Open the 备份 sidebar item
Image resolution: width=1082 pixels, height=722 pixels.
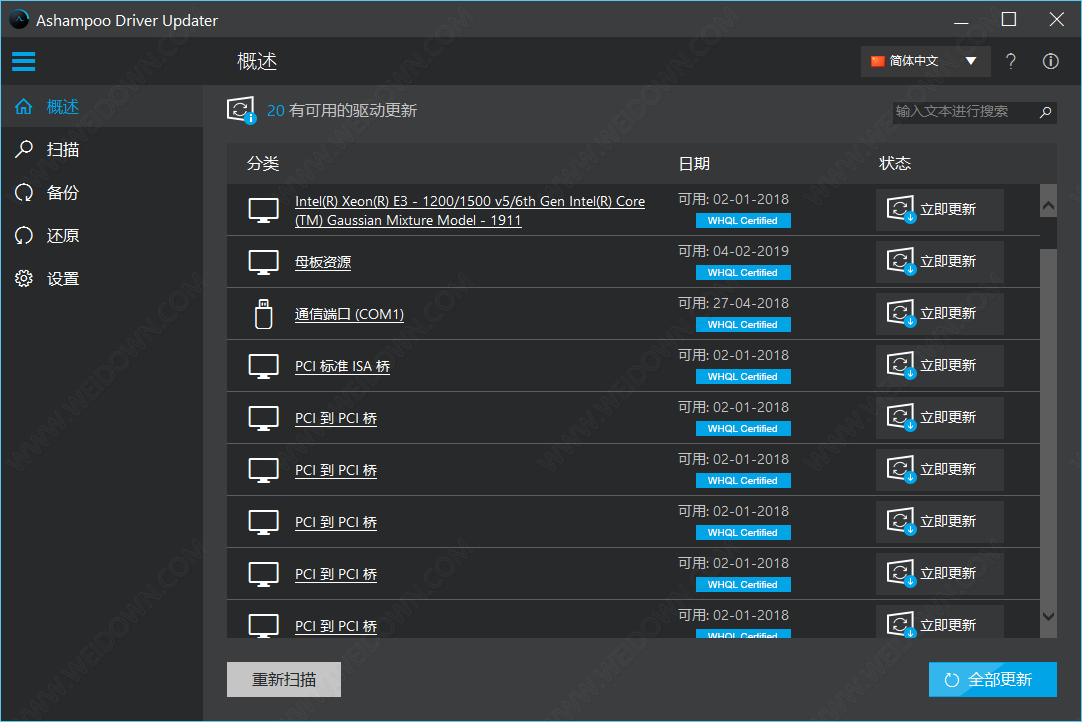102,193
